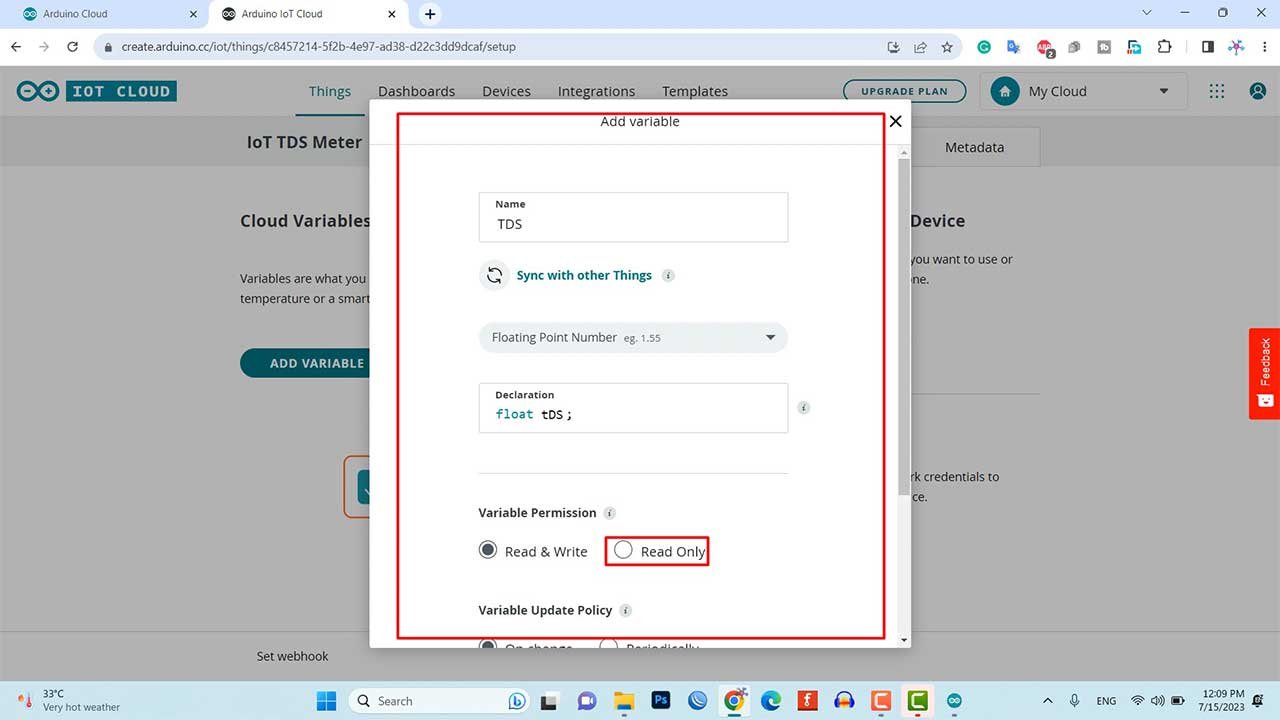Image resolution: width=1280 pixels, height=720 pixels.
Task: Click the Upgrade Plan button
Action: [x=904, y=91]
